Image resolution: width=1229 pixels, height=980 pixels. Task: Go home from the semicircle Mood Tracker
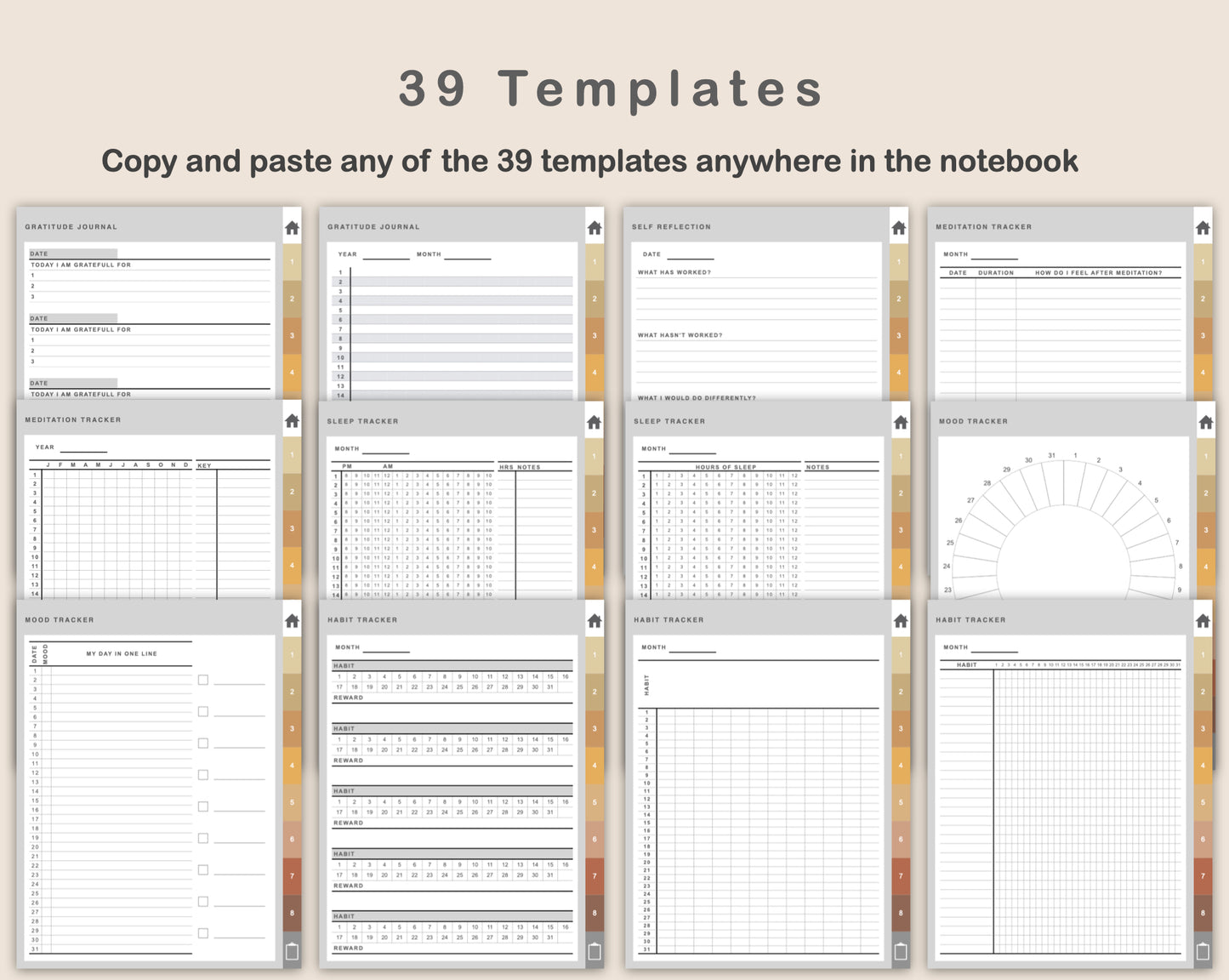click(x=1205, y=423)
